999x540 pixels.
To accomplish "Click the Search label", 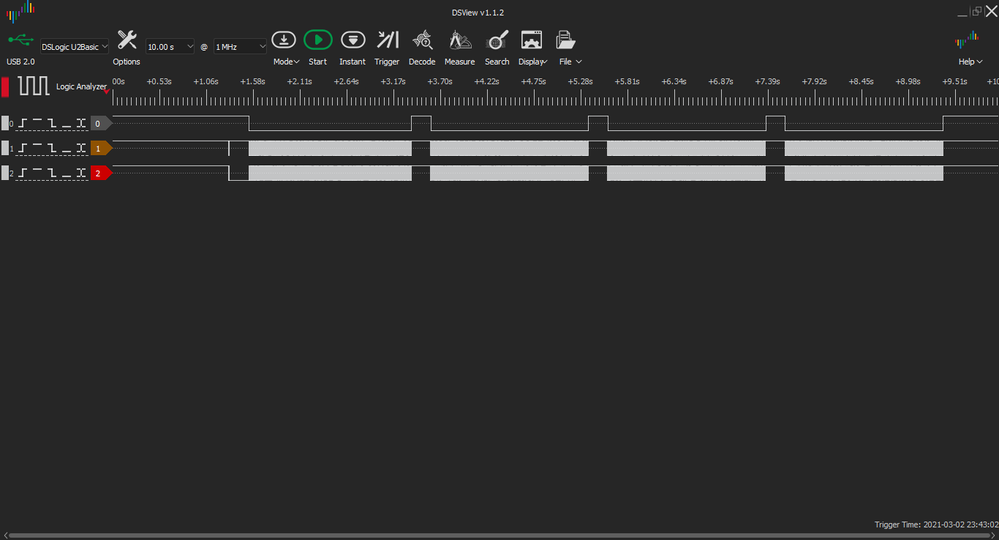I will [x=497, y=62].
